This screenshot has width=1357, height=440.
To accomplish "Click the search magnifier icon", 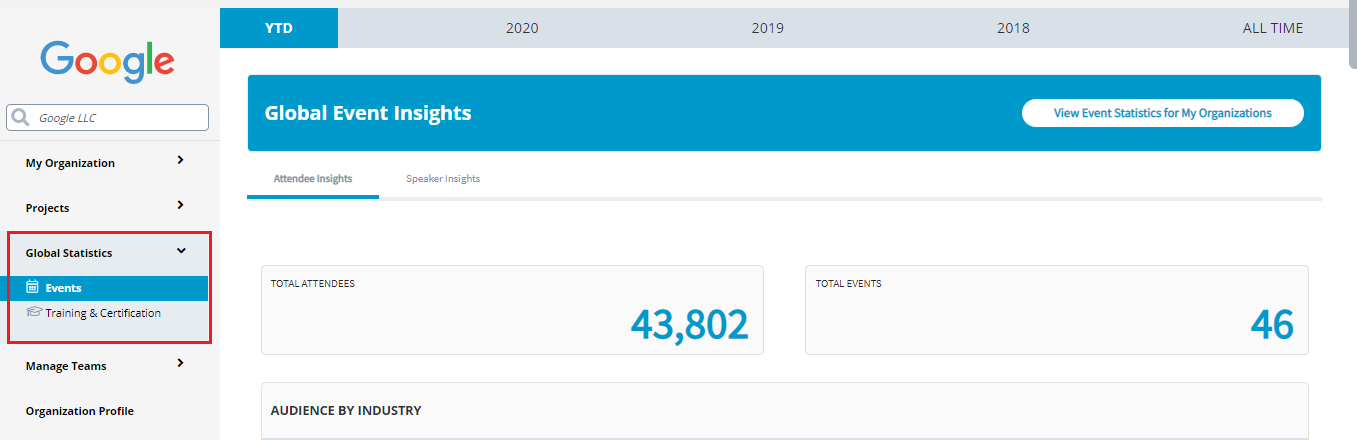I will click(x=20, y=118).
